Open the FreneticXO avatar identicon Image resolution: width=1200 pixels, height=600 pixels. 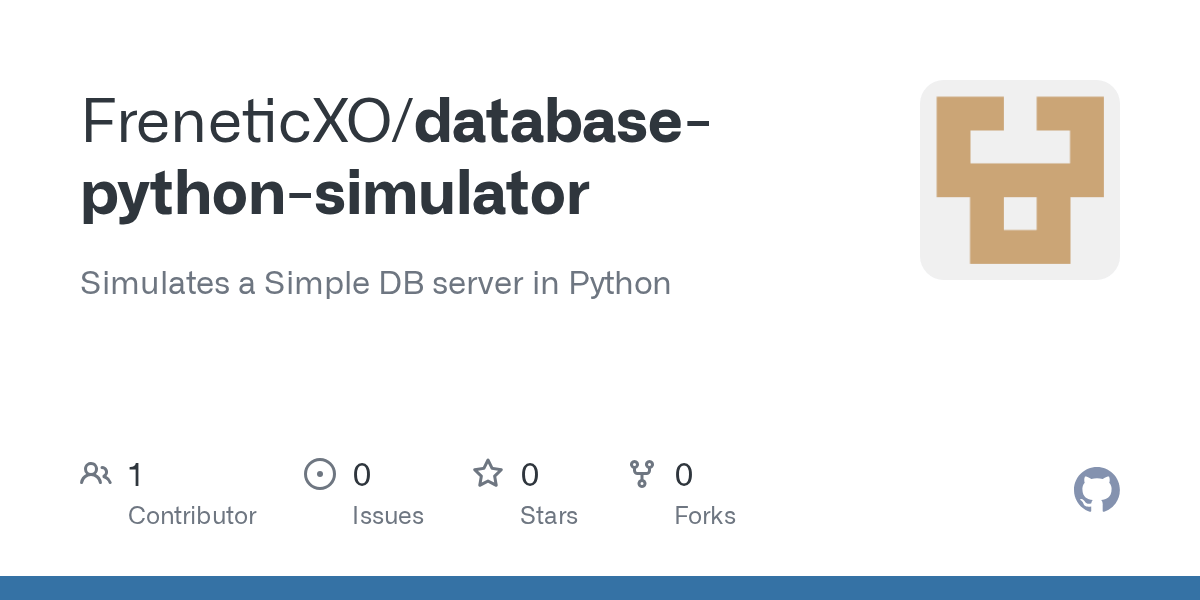pyautogui.click(x=1020, y=180)
